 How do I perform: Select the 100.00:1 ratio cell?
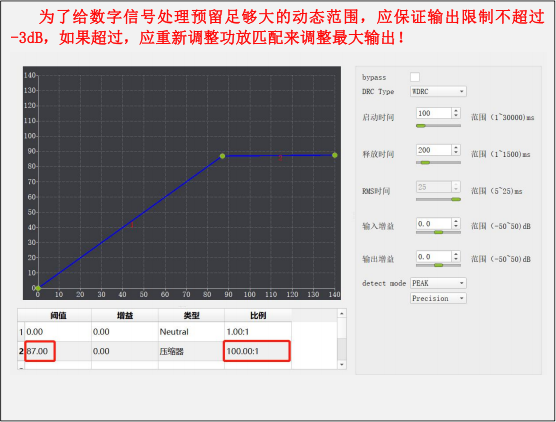(258, 351)
